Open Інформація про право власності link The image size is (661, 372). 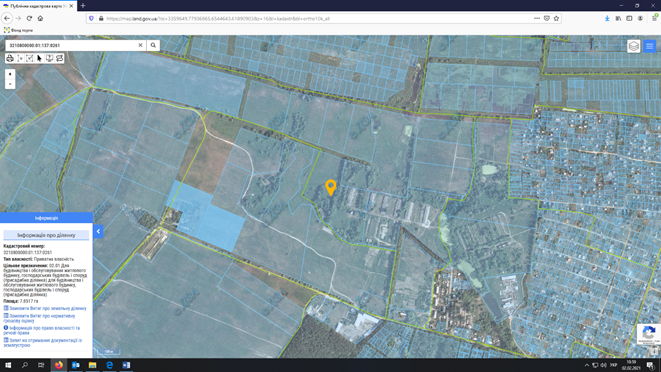click(42, 330)
